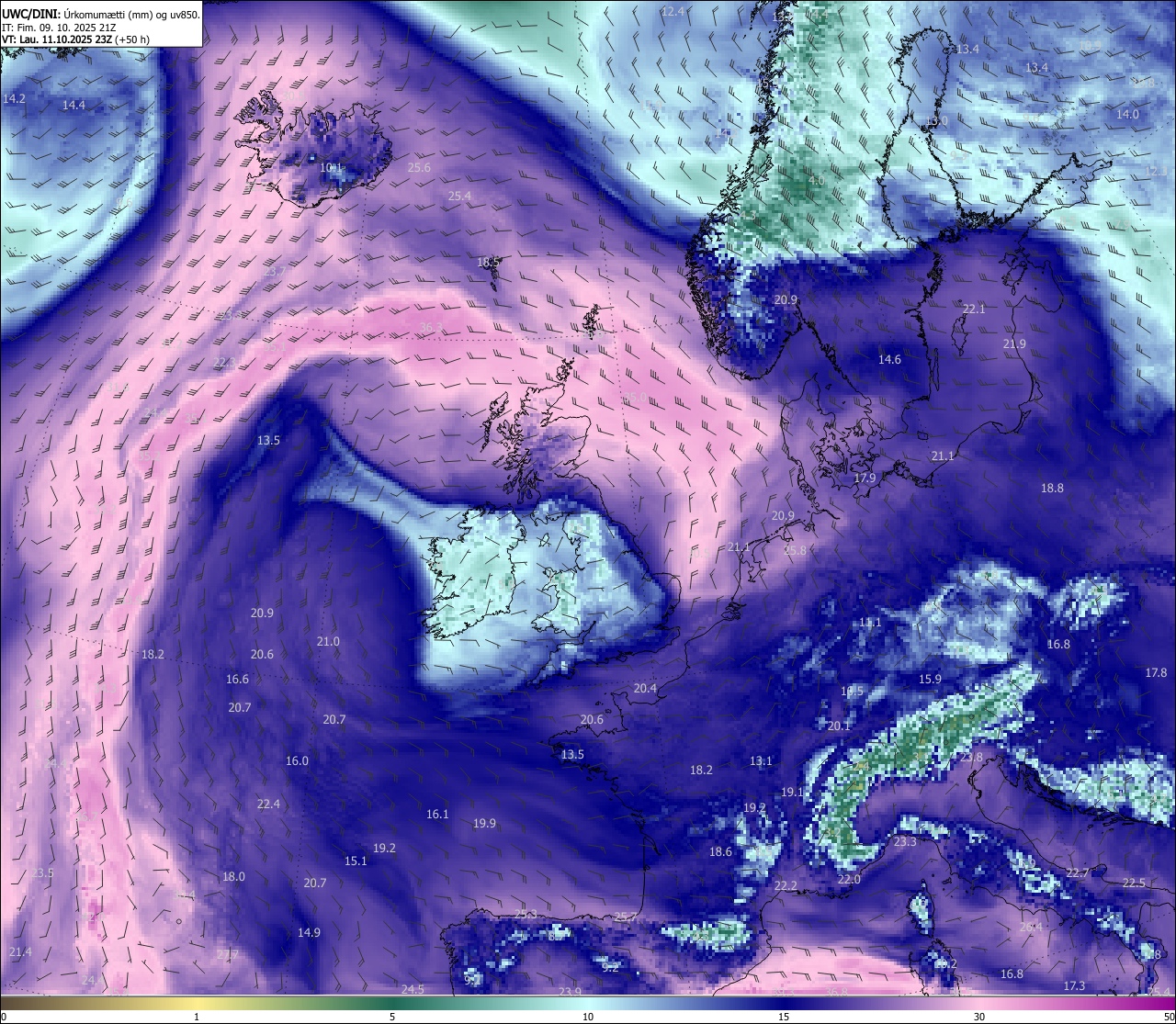1176x1024 pixels.
Task: Click the 17.9 value near Denmark
Action: pyautogui.click(x=865, y=478)
